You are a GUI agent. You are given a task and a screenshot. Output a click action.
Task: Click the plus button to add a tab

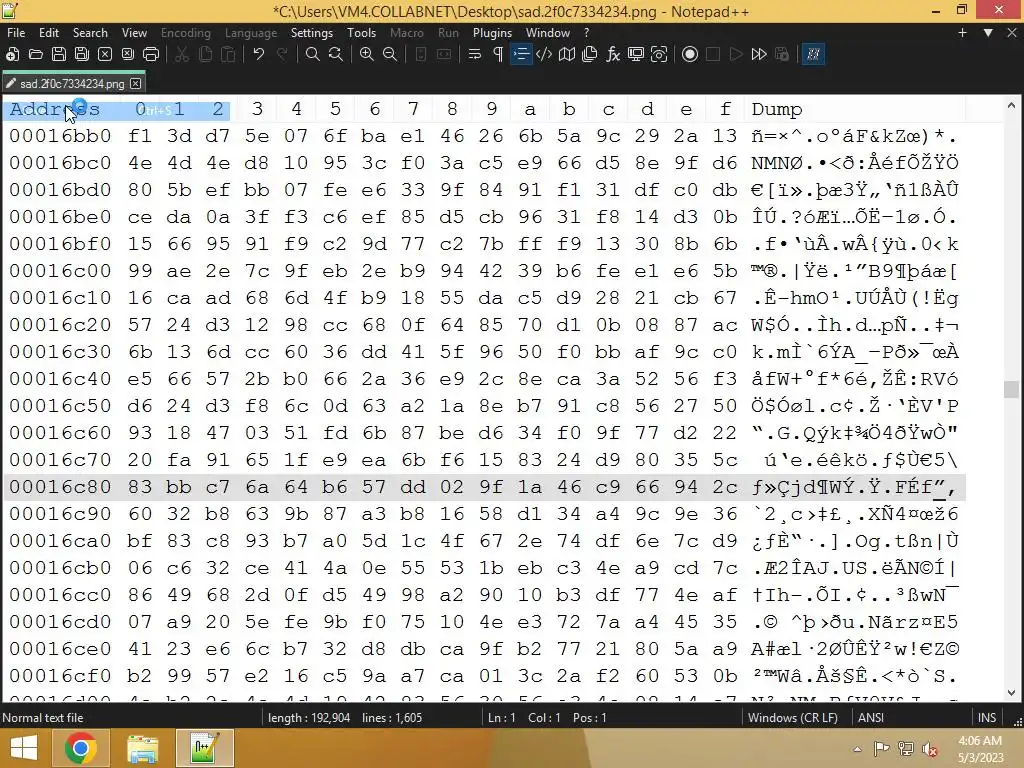962,33
